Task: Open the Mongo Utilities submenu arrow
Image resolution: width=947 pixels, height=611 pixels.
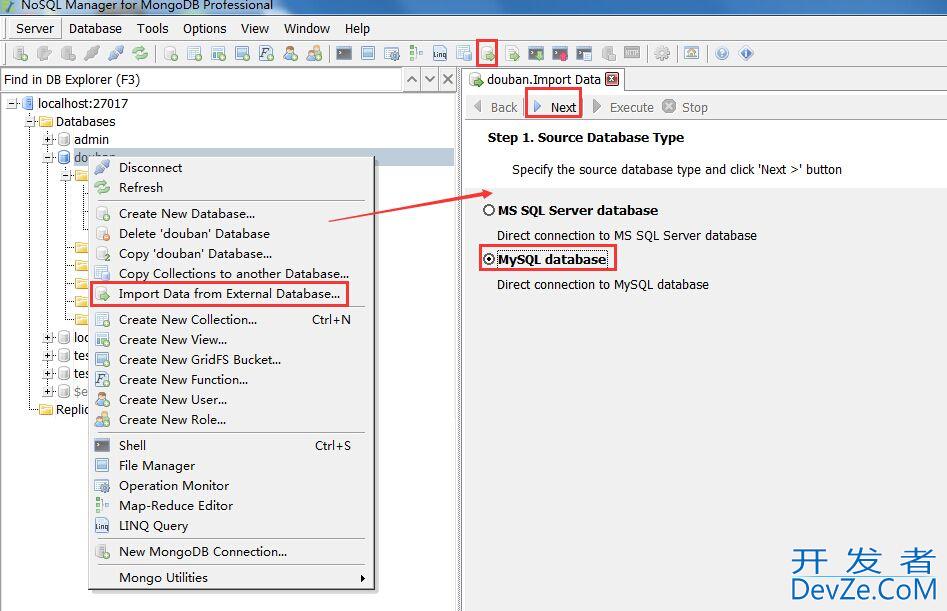Action: pos(362,578)
